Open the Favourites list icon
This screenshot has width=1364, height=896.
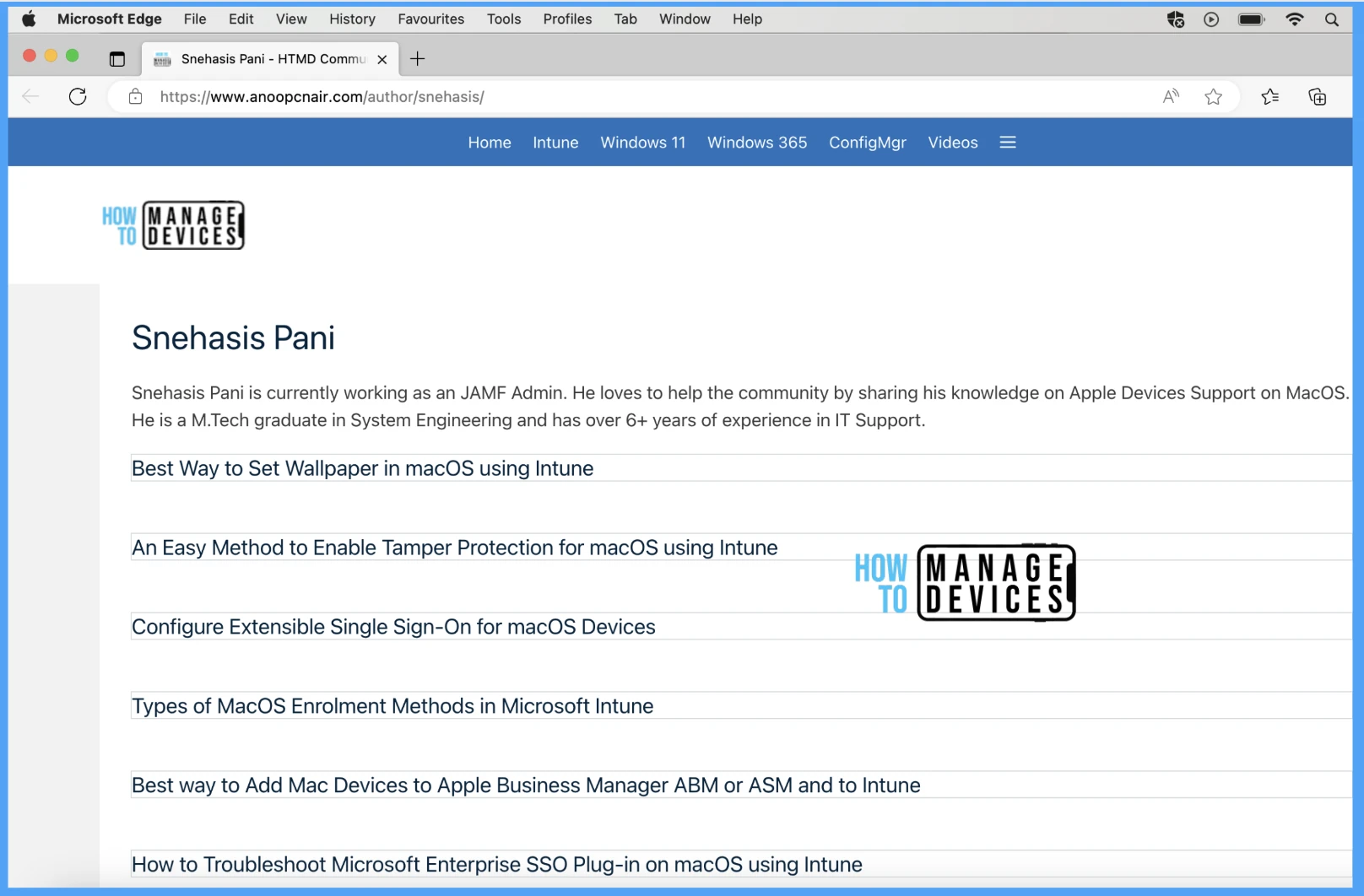[x=1270, y=96]
